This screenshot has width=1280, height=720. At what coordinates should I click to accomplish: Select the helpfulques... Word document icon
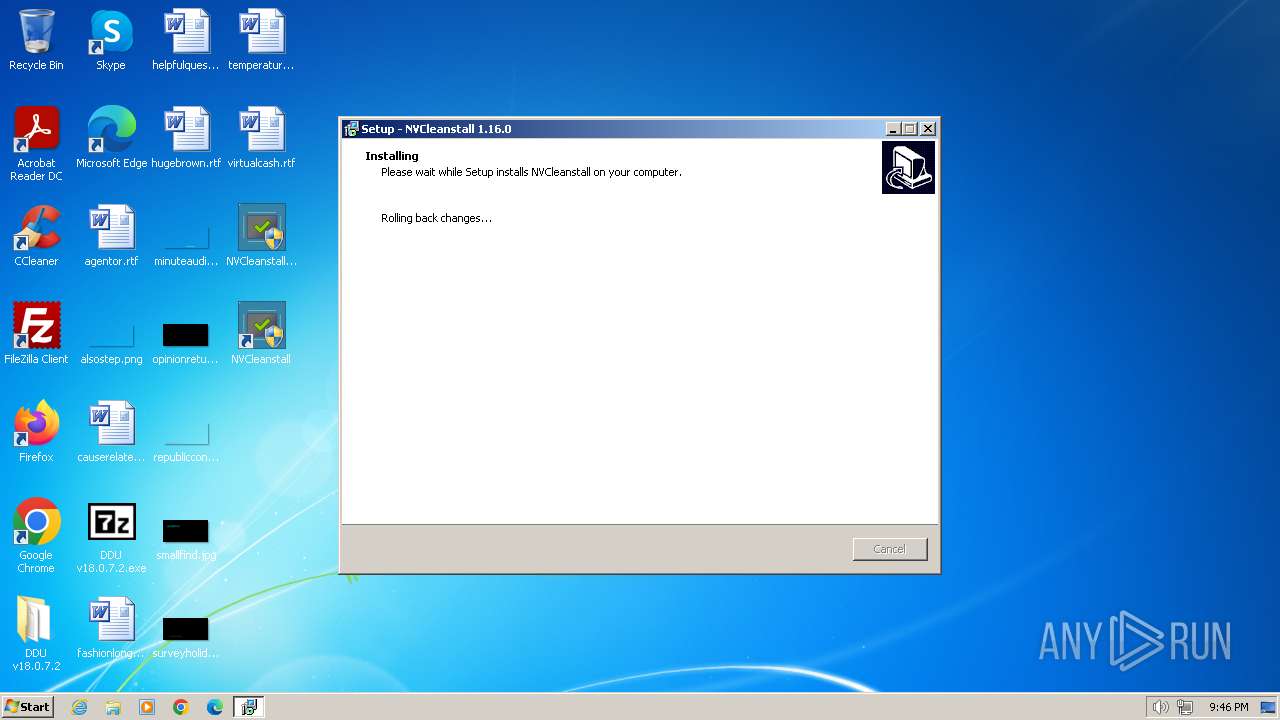click(x=186, y=40)
